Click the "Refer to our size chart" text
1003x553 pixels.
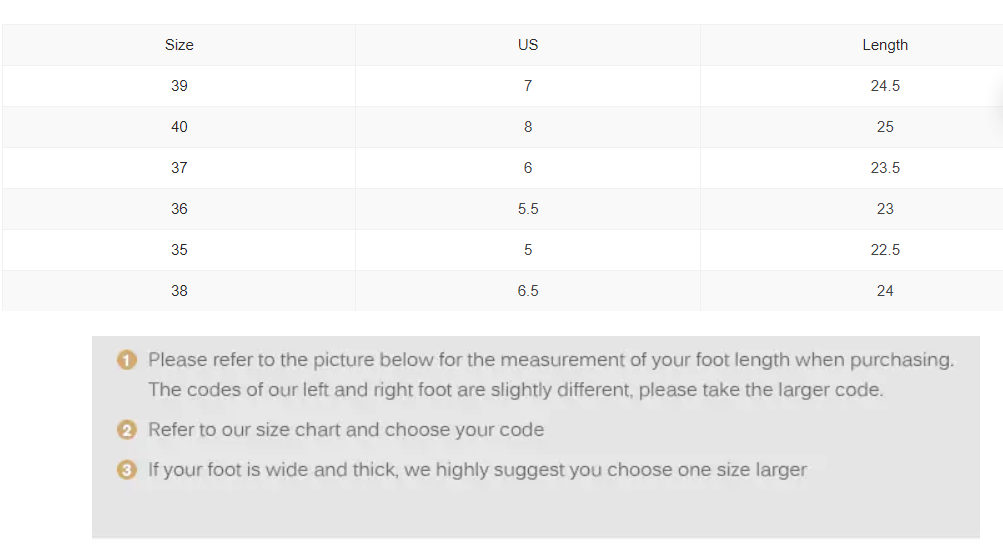click(346, 430)
